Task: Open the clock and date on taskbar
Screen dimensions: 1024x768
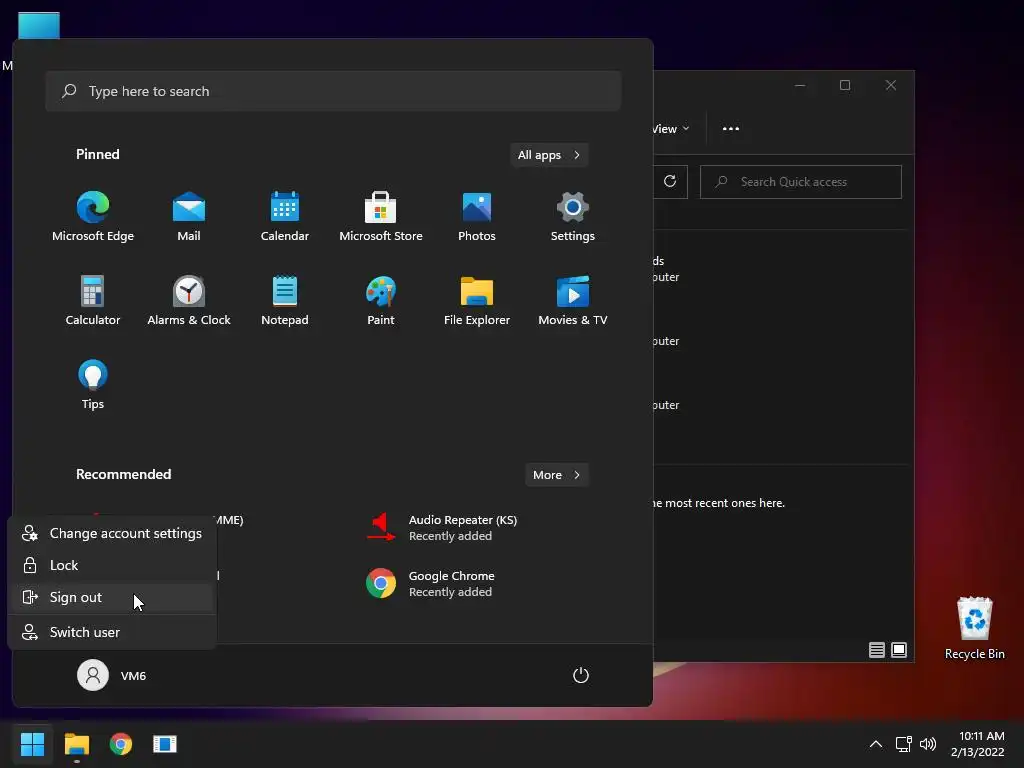Action: pos(978,744)
